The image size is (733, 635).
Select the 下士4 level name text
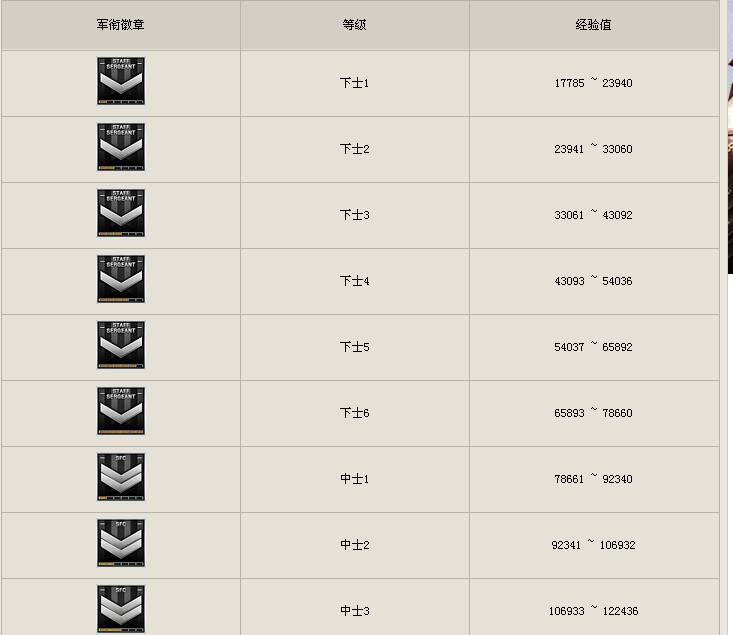[354, 281]
